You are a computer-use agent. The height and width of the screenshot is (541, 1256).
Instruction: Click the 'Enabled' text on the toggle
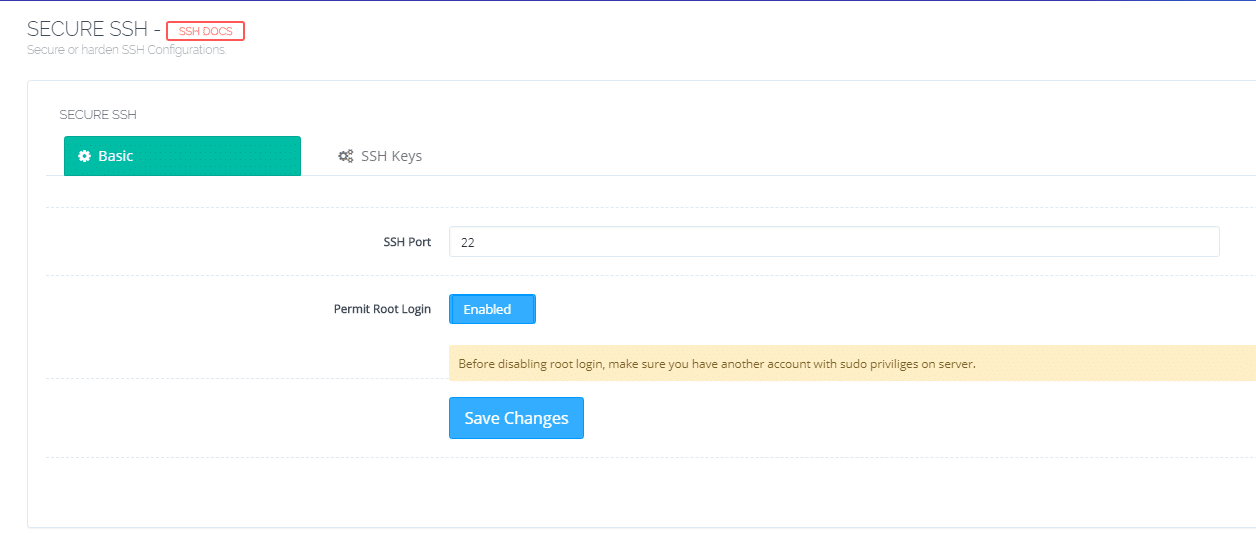[487, 309]
